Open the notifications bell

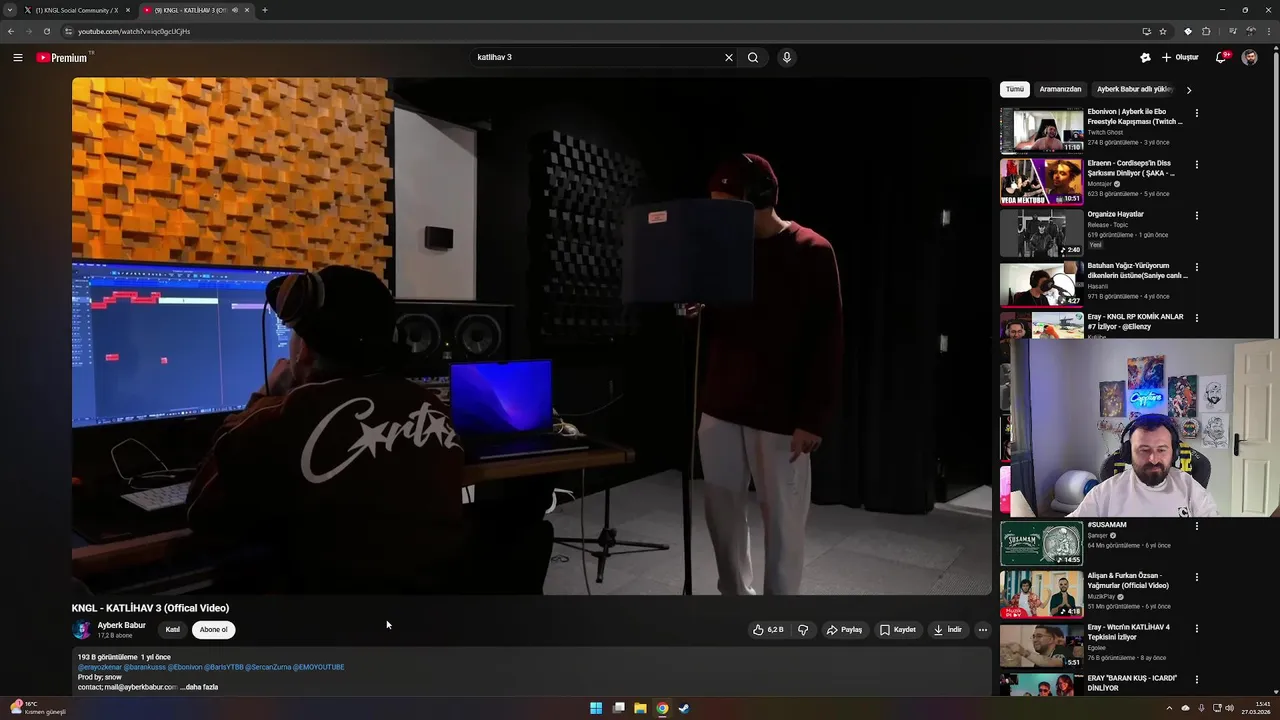click(x=1221, y=58)
